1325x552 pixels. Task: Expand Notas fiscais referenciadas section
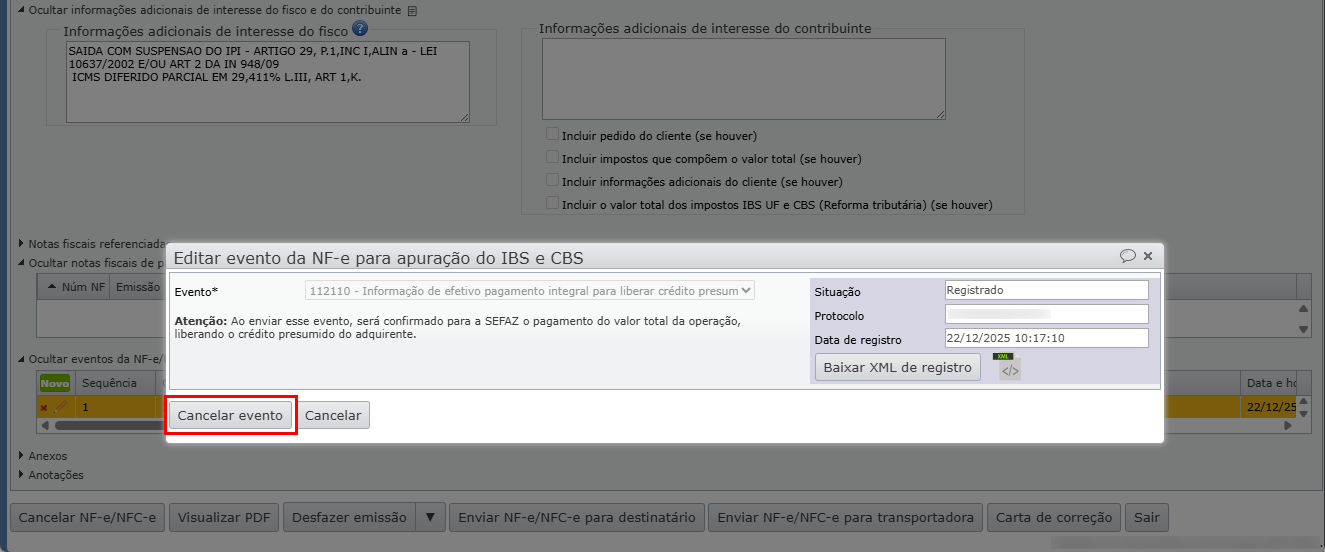(x=22, y=243)
